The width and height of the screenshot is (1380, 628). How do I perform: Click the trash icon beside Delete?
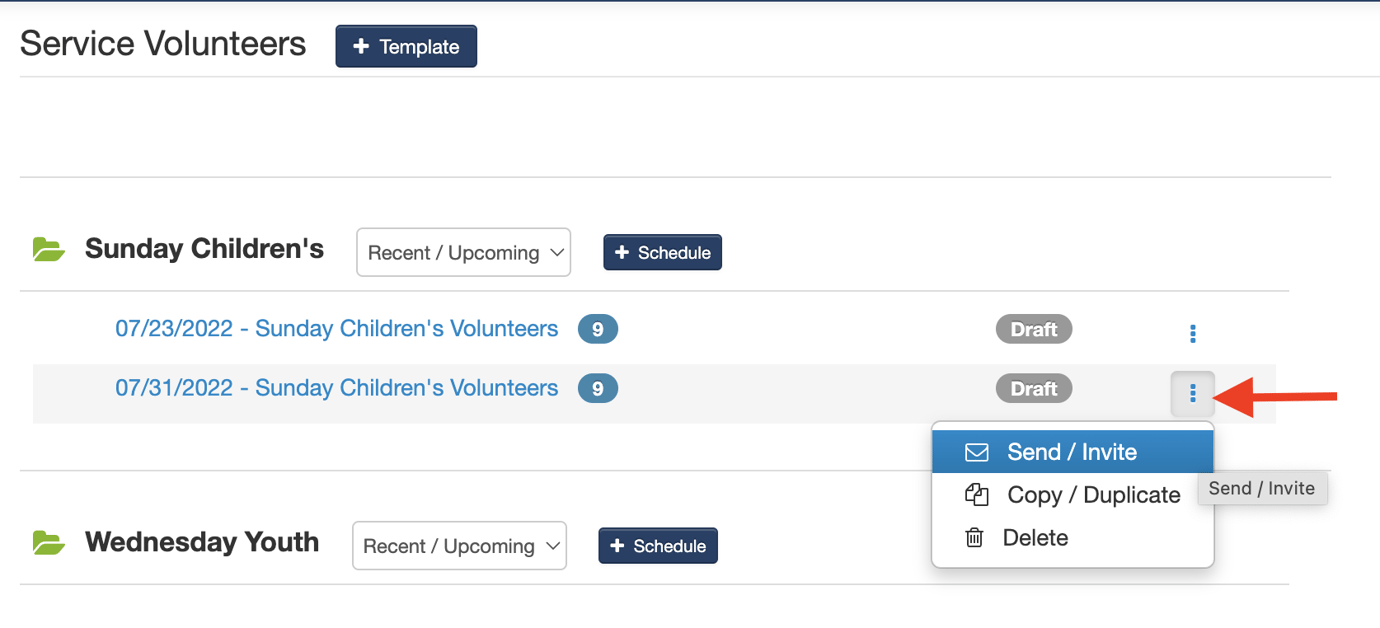click(x=975, y=538)
